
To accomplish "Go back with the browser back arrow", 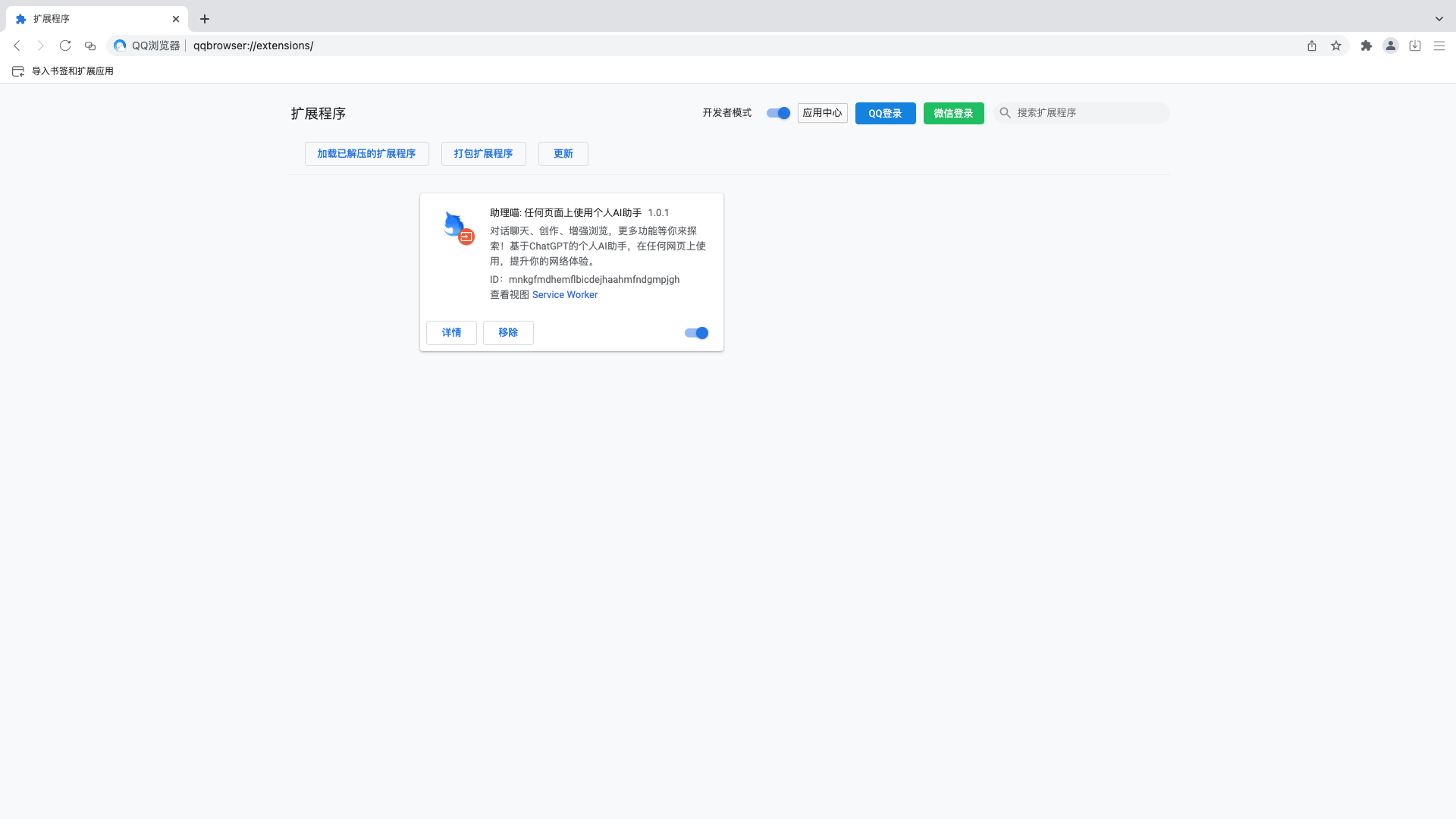I will pyautogui.click(x=17, y=45).
